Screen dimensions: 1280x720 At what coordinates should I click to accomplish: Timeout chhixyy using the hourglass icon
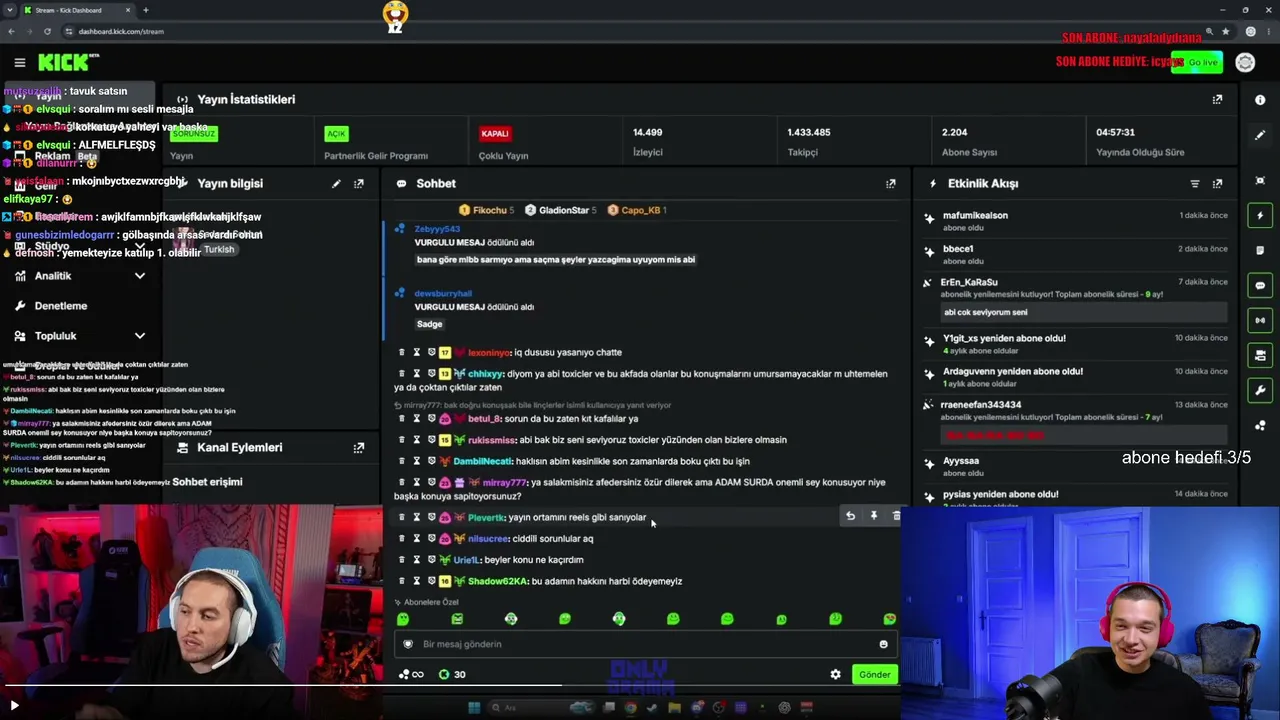point(417,374)
